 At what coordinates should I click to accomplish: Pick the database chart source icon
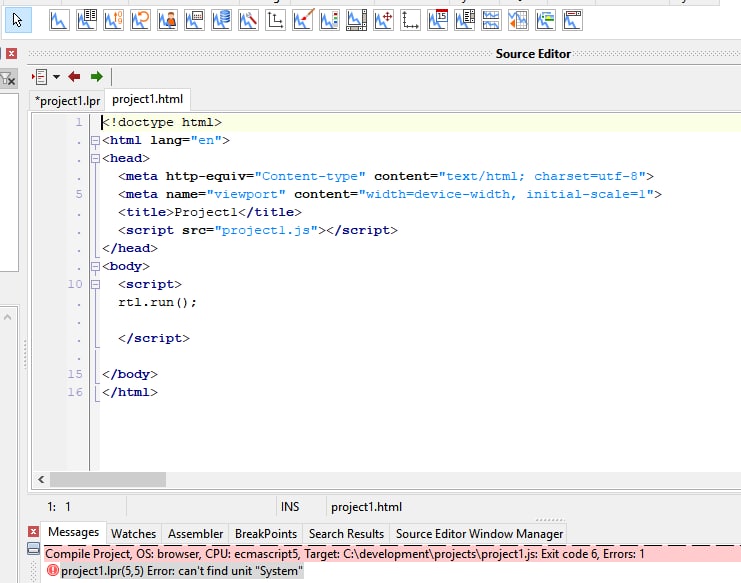pos(221,20)
